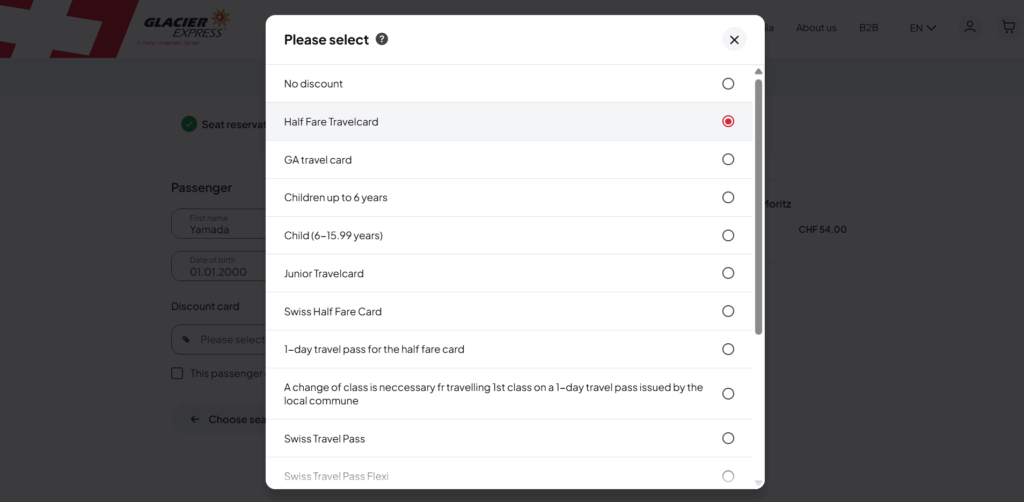Go to the About us page
Viewport: 1024px width, 502px height.
[816, 28]
